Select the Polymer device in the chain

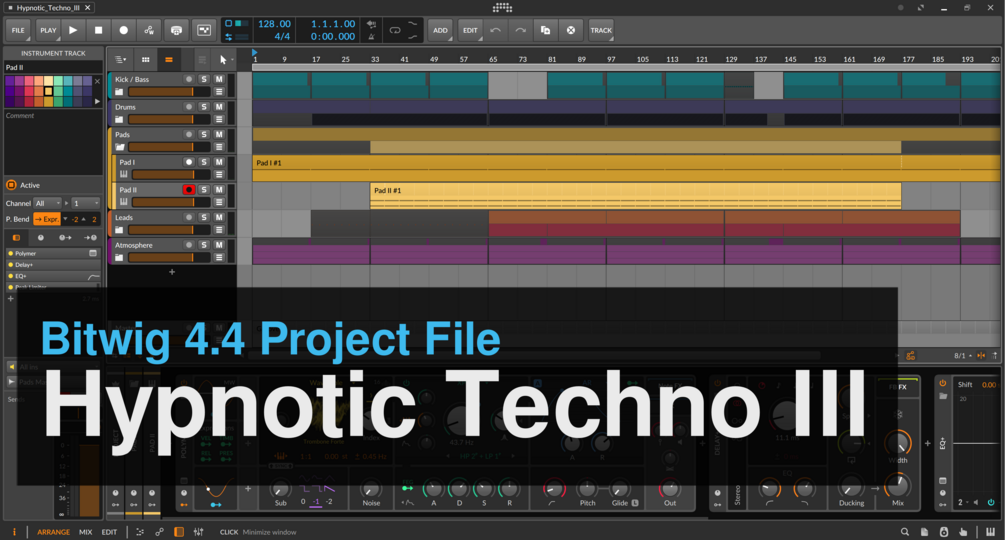coord(53,254)
